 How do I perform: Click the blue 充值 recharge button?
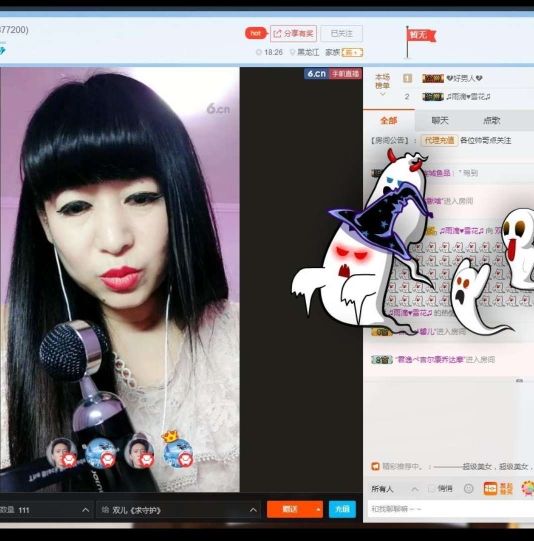[342, 509]
